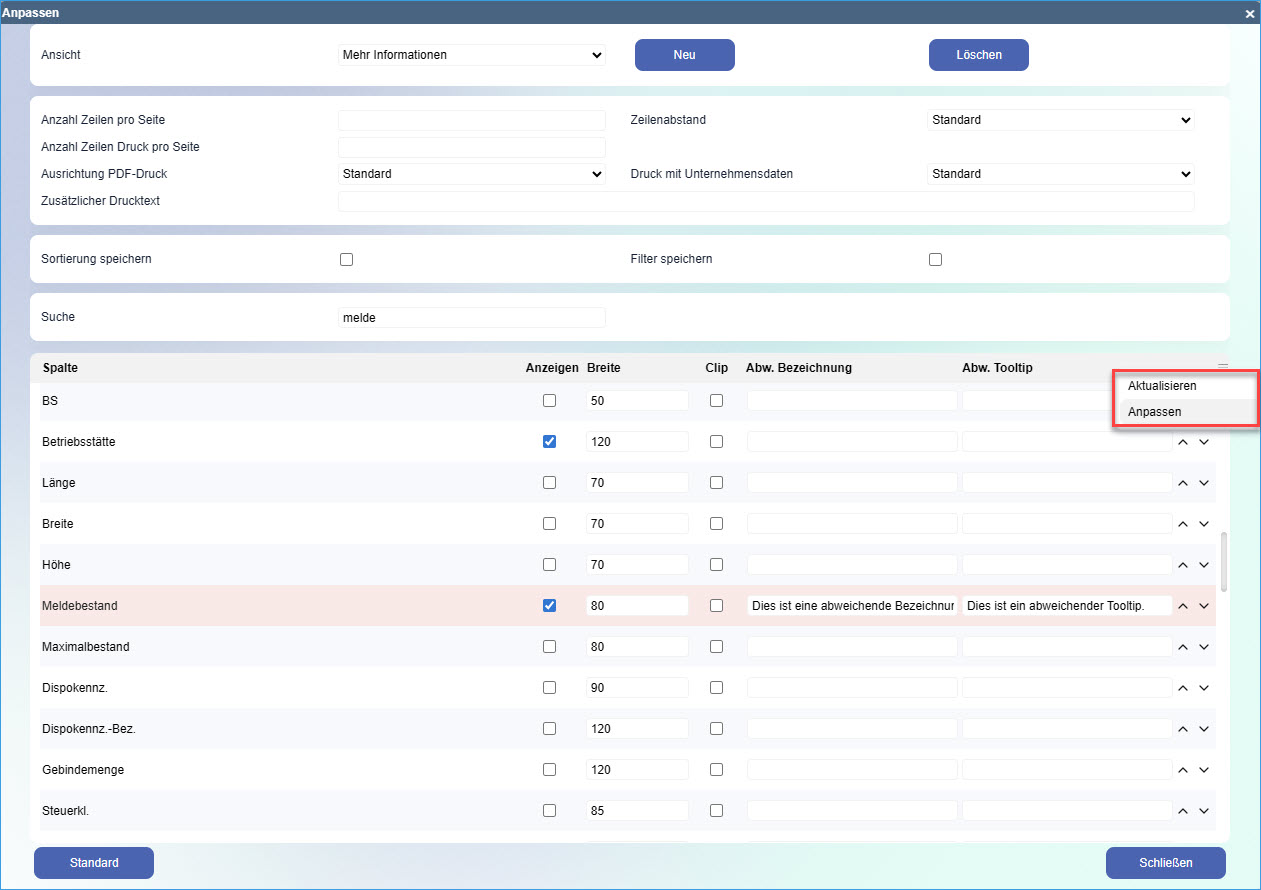Move the Steuerkl. row down
This screenshot has height=890, width=1261.
coord(1204,811)
